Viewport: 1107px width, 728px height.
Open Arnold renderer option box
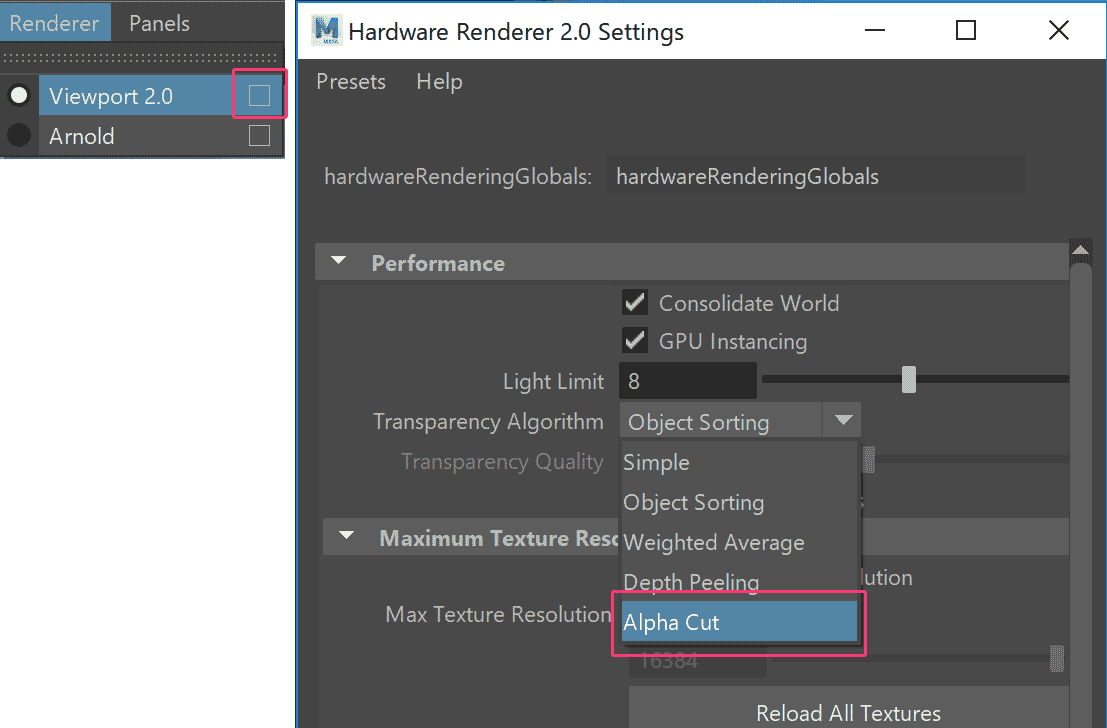pyautogui.click(x=259, y=135)
